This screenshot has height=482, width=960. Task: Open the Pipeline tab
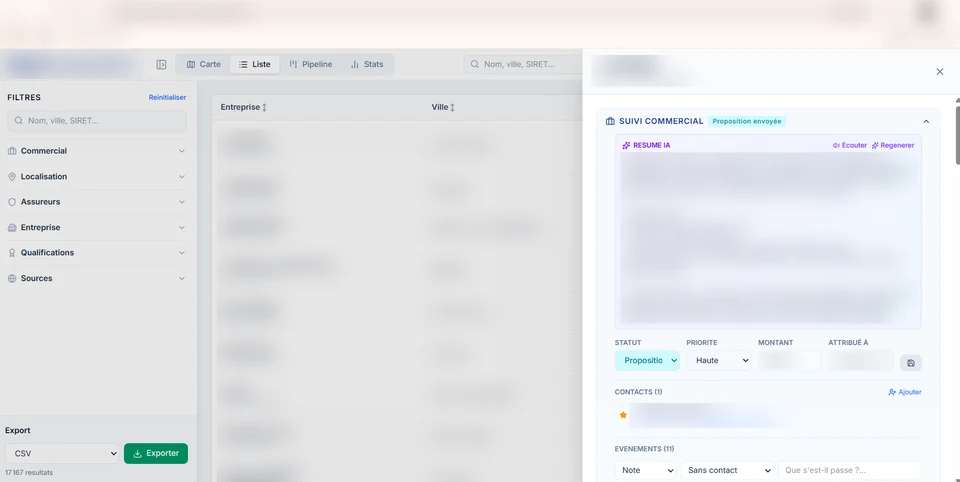(311, 64)
